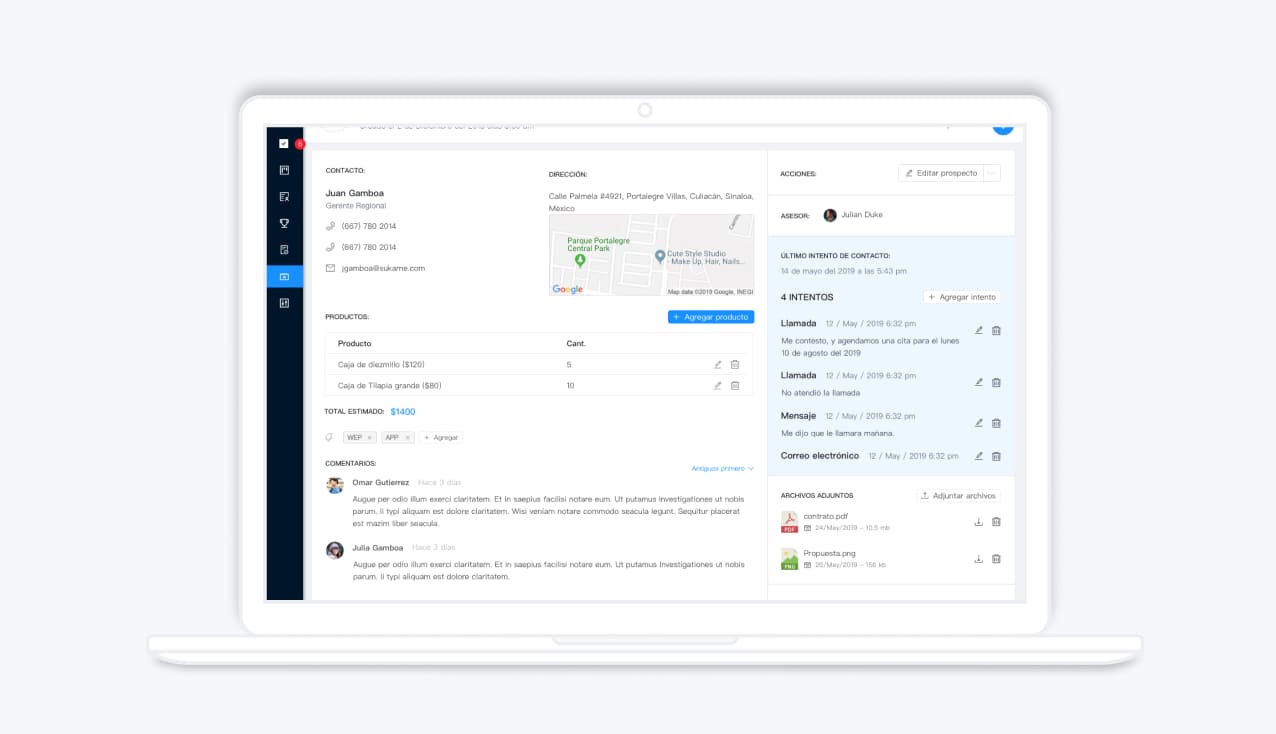Open the trophy icon in sidebar
Image resolution: width=1276 pixels, height=734 pixels.
pos(284,223)
